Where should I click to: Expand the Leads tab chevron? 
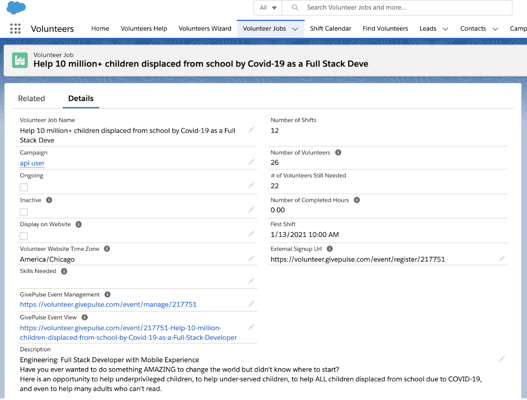[x=445, y=29]
